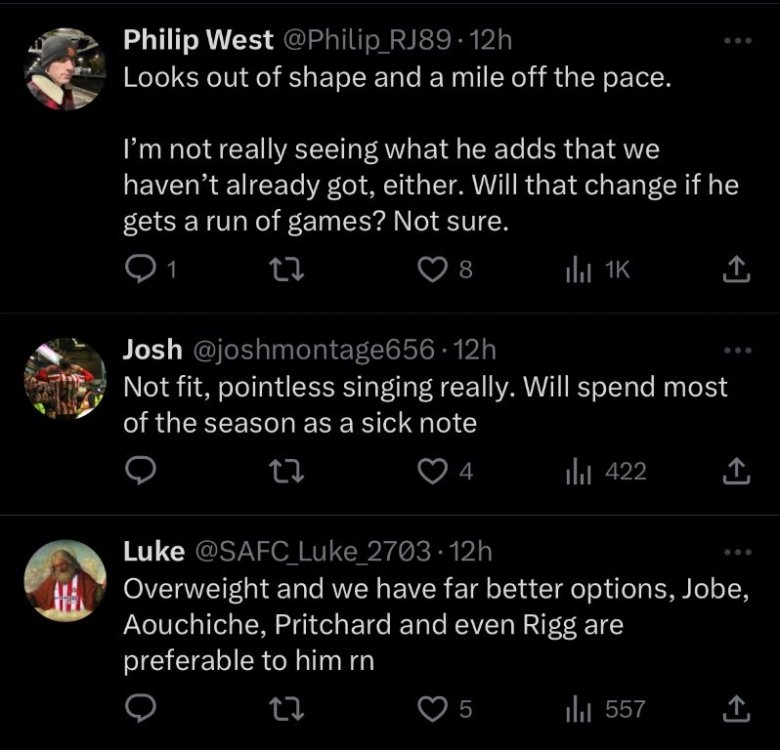
Task: Open Philip West's profile picture
Action: [65, 67]
